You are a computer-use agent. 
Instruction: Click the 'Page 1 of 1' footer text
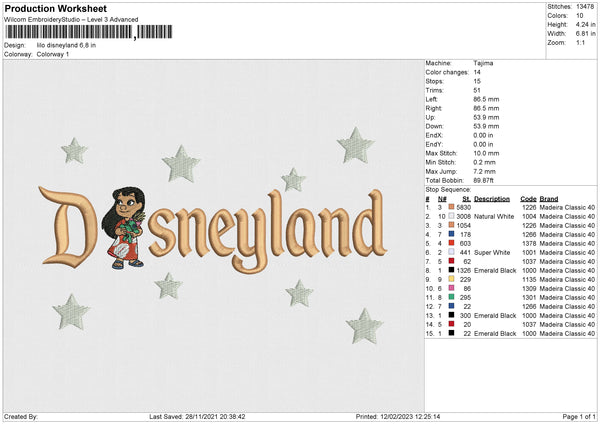(579, 417)
